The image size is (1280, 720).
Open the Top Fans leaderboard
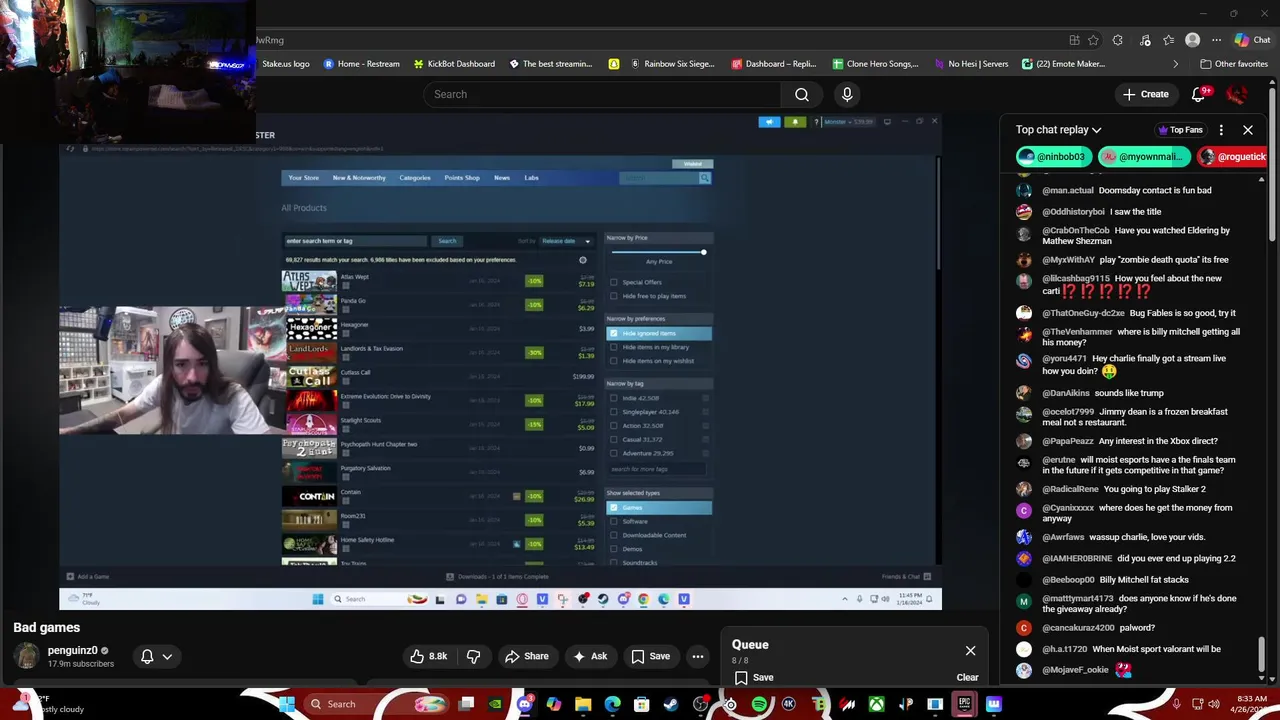click(1180, 130)
